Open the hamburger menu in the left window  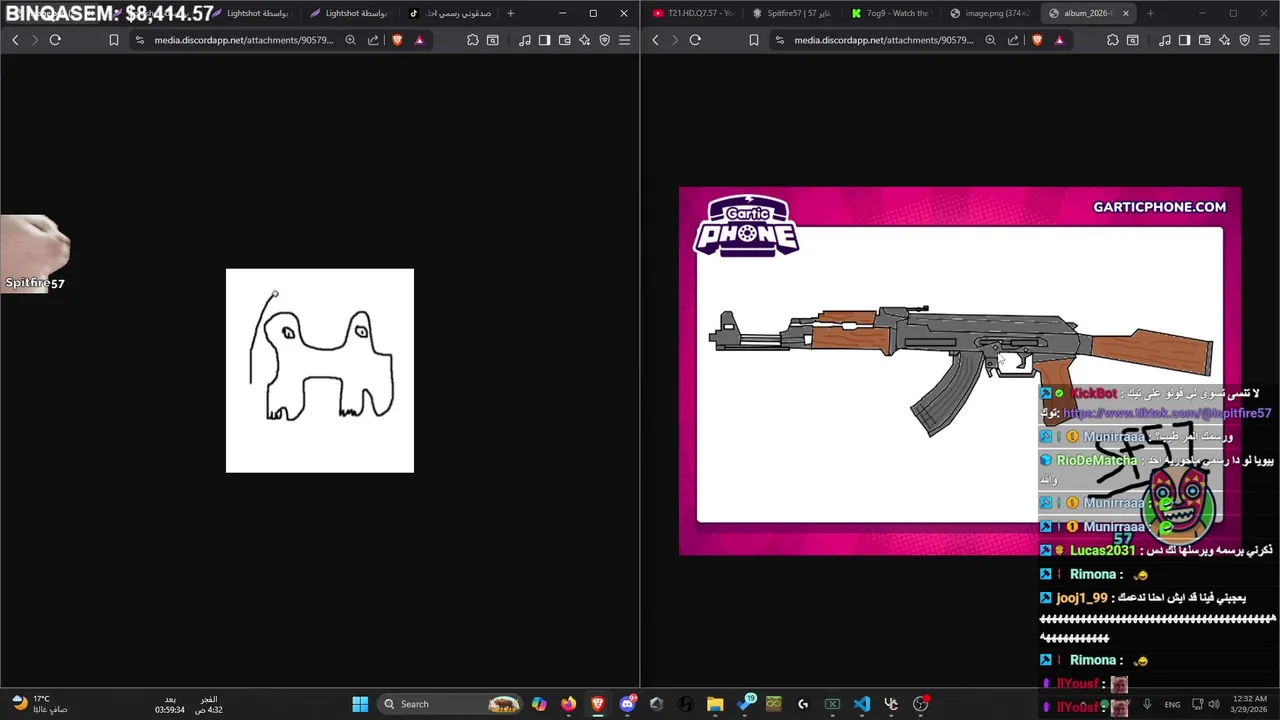click(x=625, y=40)
